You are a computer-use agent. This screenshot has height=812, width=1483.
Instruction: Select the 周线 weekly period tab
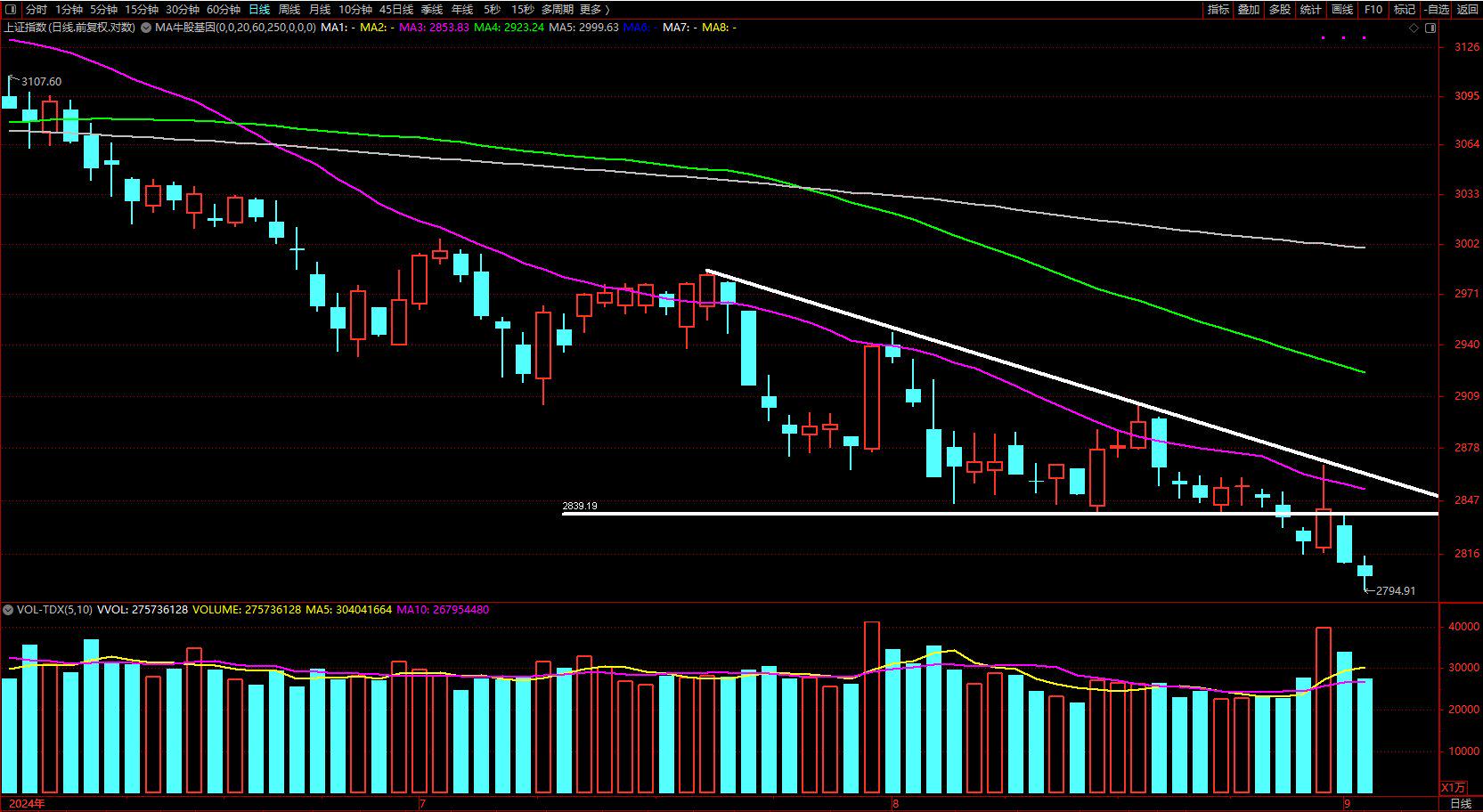pos(289,10)
